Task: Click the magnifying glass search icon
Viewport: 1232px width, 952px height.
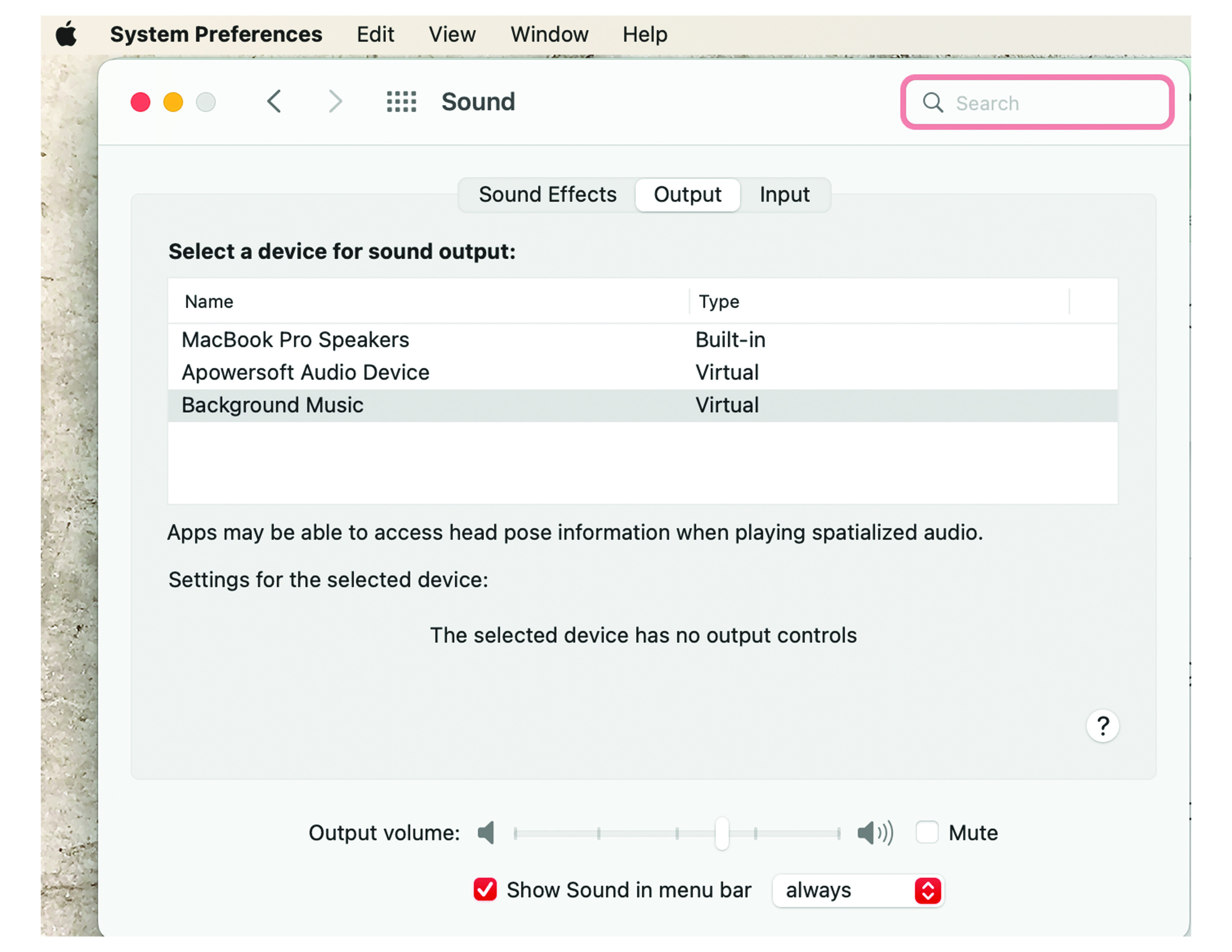Action: click(932, 103)
